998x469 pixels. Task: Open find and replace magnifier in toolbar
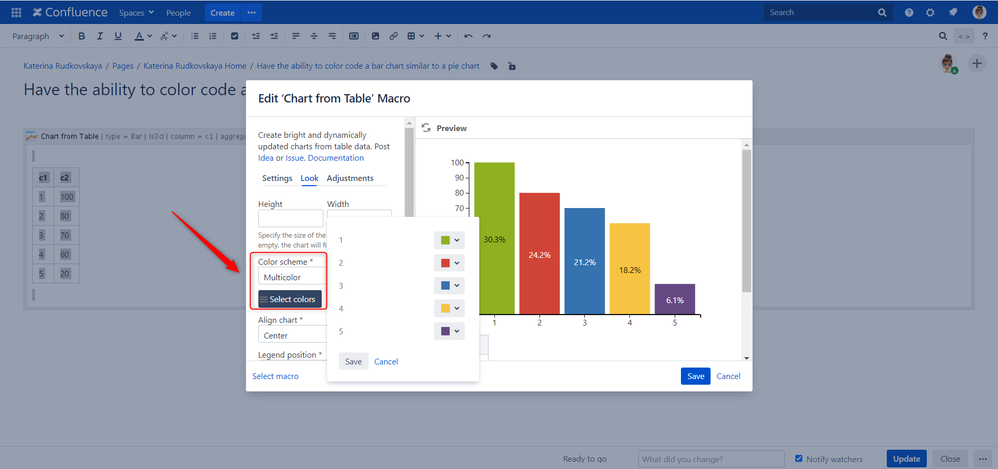[x=943, y=36]
